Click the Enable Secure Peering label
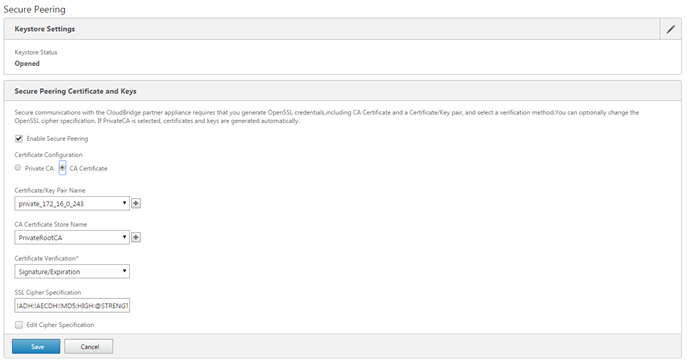Image resolution: width=687 pixels, height=361 pixels. [57, 139]
